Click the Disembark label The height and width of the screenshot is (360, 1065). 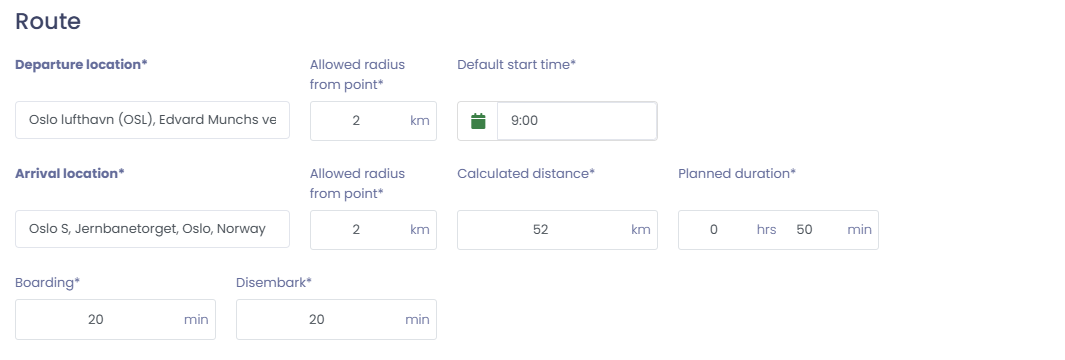pyautogui.click(x=274, y=283)
